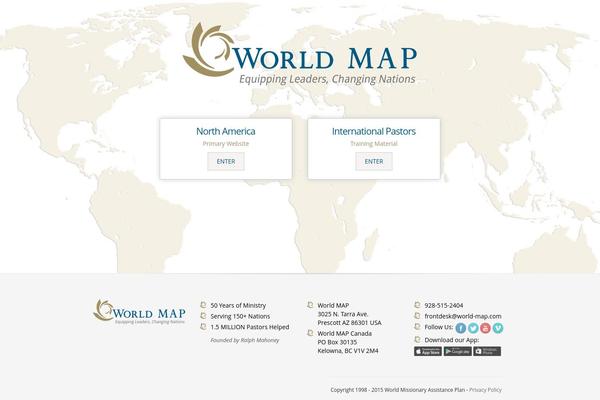Open the Twitter social icon
This screenshot has height=400, width=600.
473,328
